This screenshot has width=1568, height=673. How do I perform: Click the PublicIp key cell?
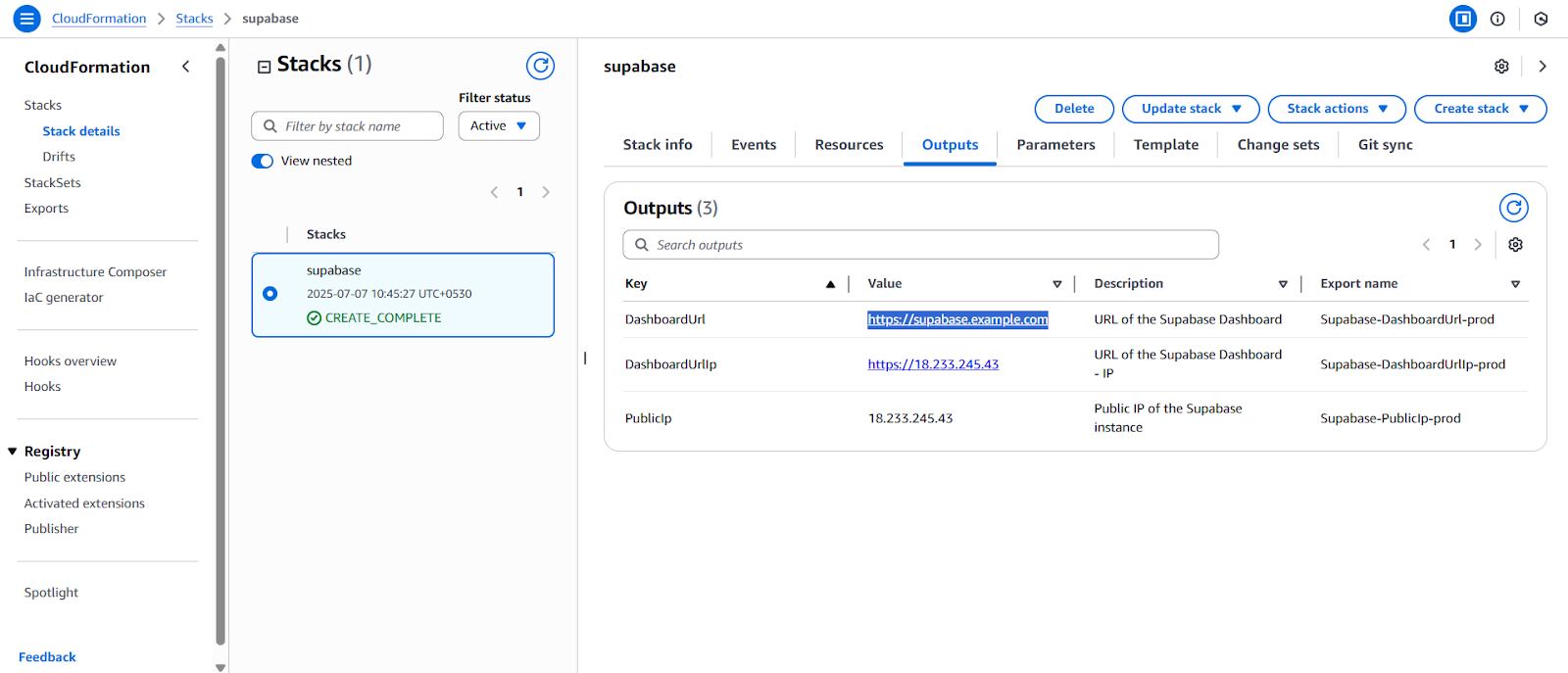(649, 418)
